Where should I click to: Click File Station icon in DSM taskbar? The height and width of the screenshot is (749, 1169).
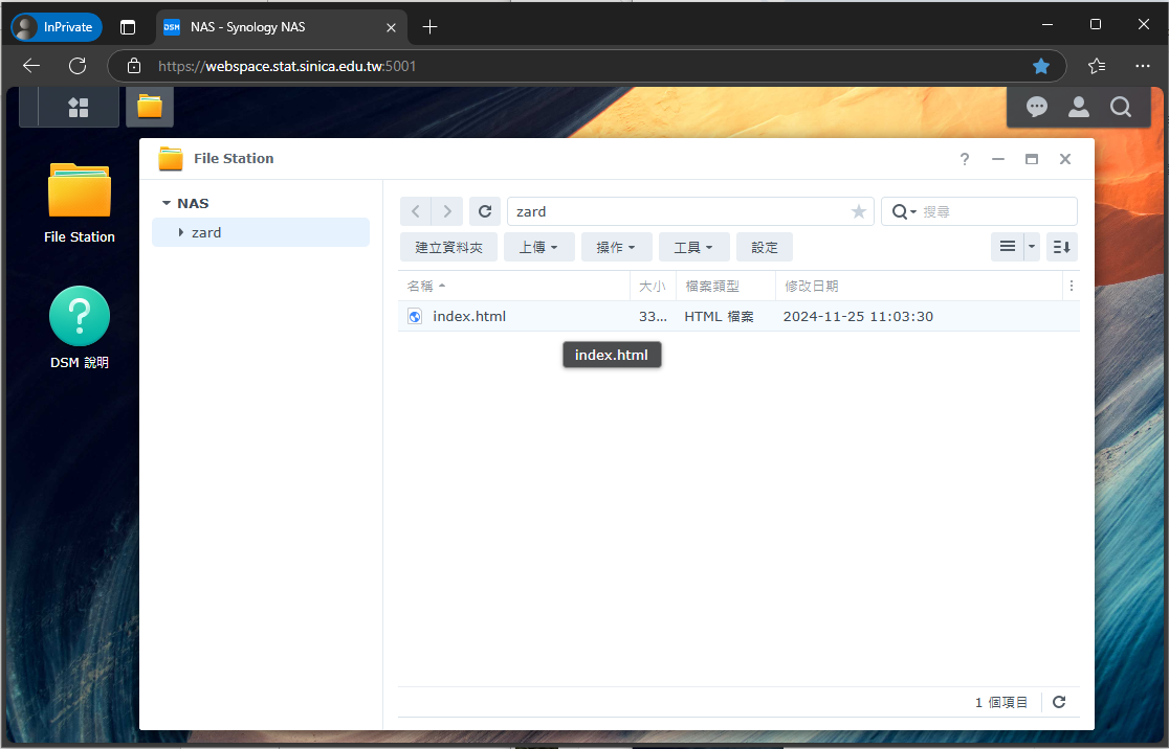coord(150,107)
